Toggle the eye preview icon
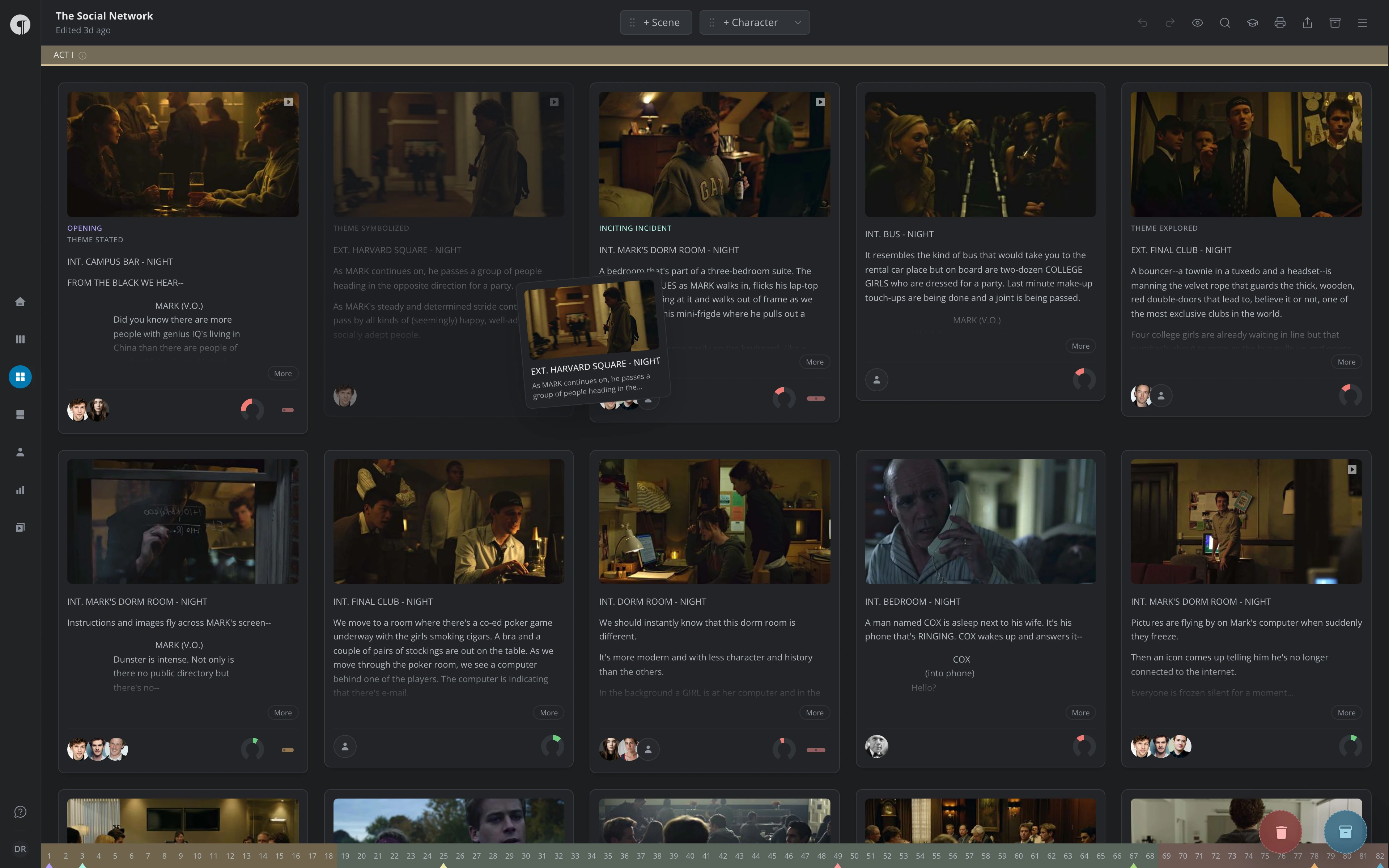This screenshot has height=868, width=1389. click(x=1197, y=23)
